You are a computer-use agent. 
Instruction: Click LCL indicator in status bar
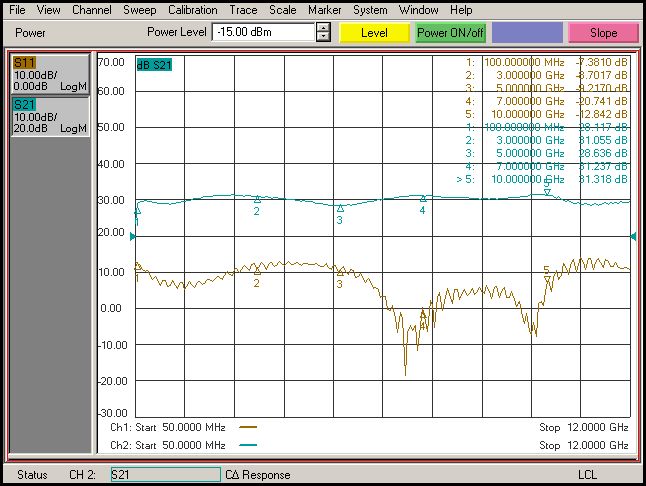(587, 475)
